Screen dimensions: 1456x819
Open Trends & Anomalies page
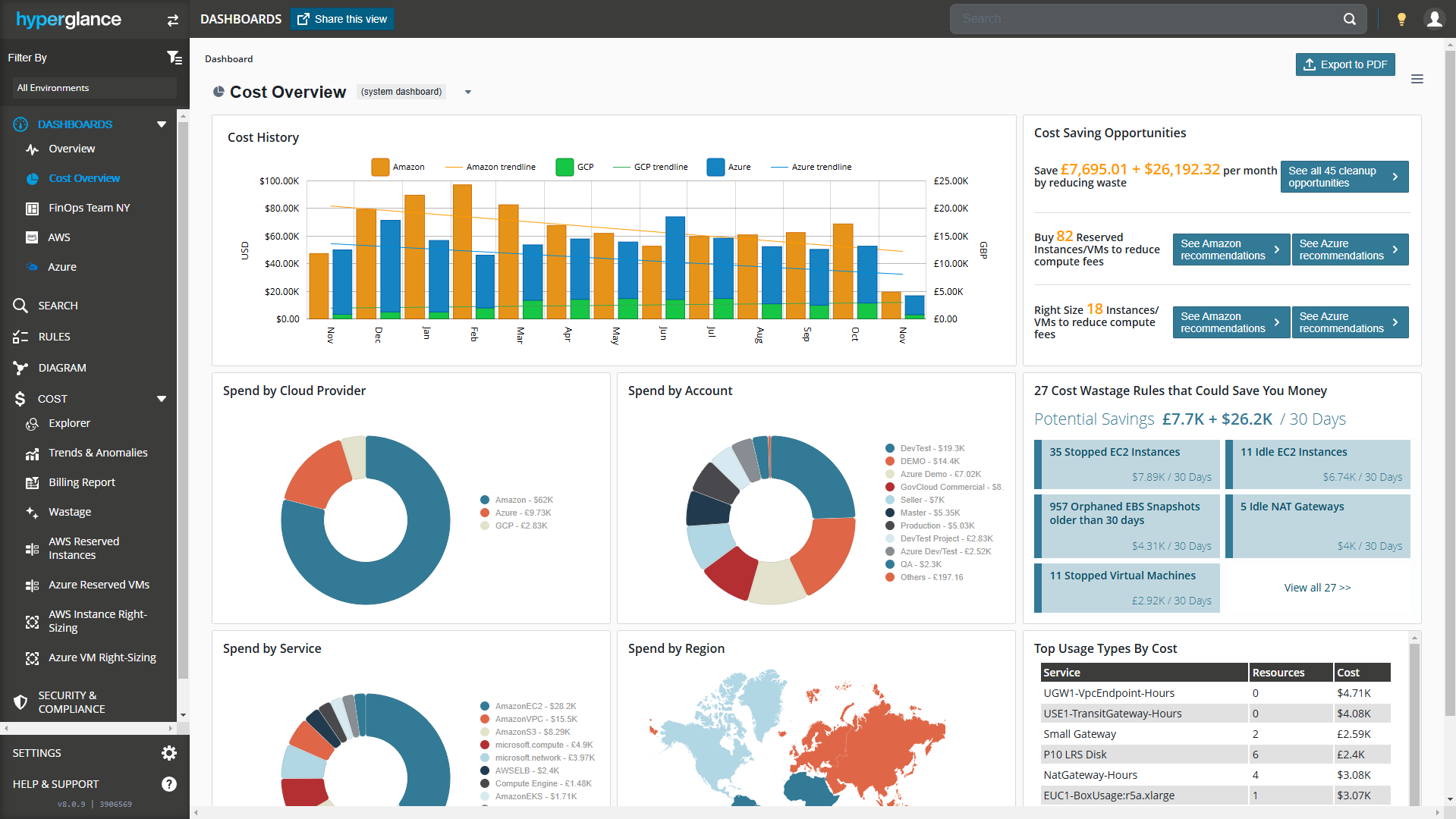coord(98,453)
